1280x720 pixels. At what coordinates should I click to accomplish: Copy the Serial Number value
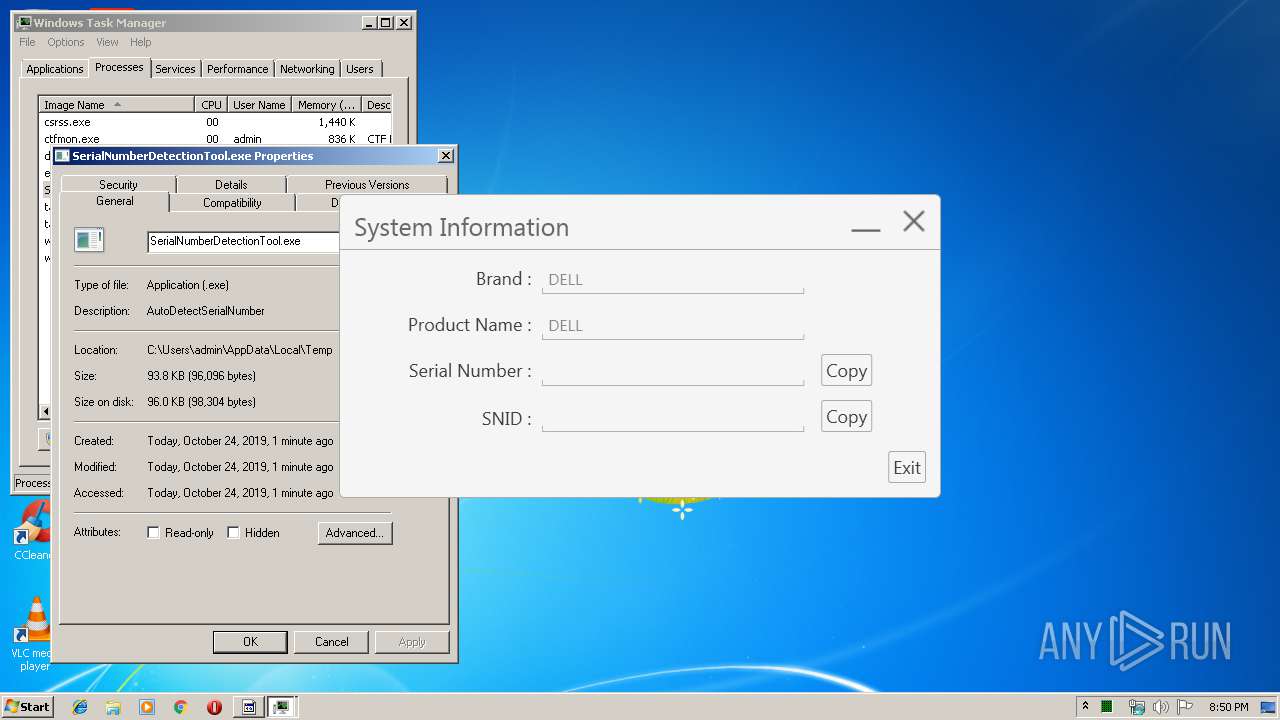(x=846, y=370)
